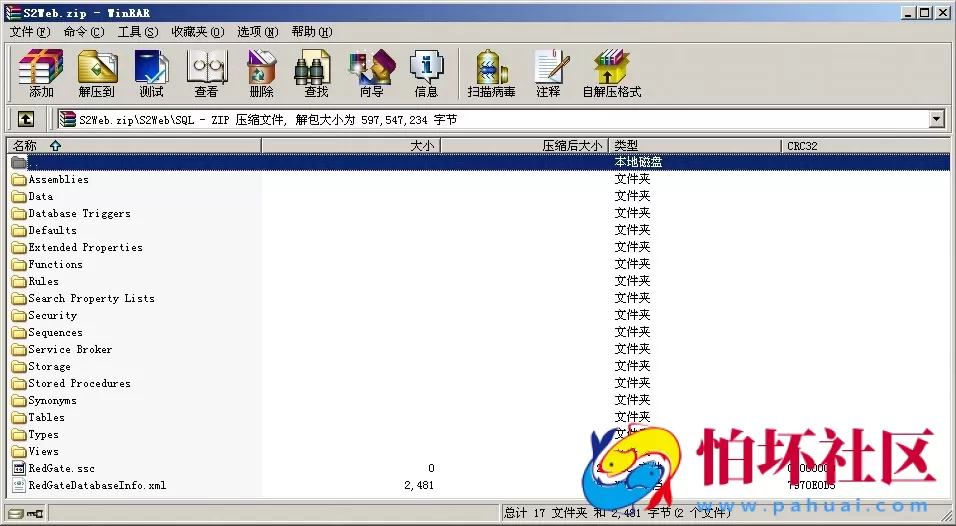The image size is (956, 526).
Task: Go up one level arrow button
Action: tap(26, 119)
